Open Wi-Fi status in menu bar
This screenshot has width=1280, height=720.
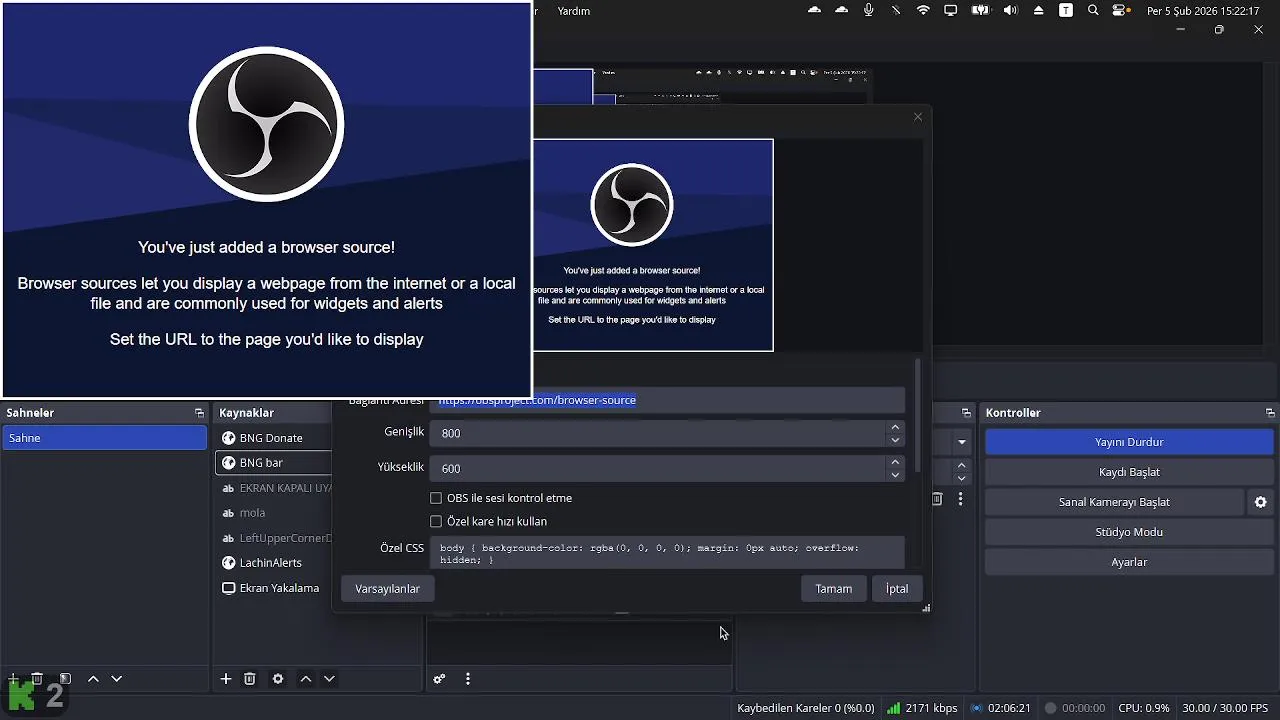[x=923, y=10]
